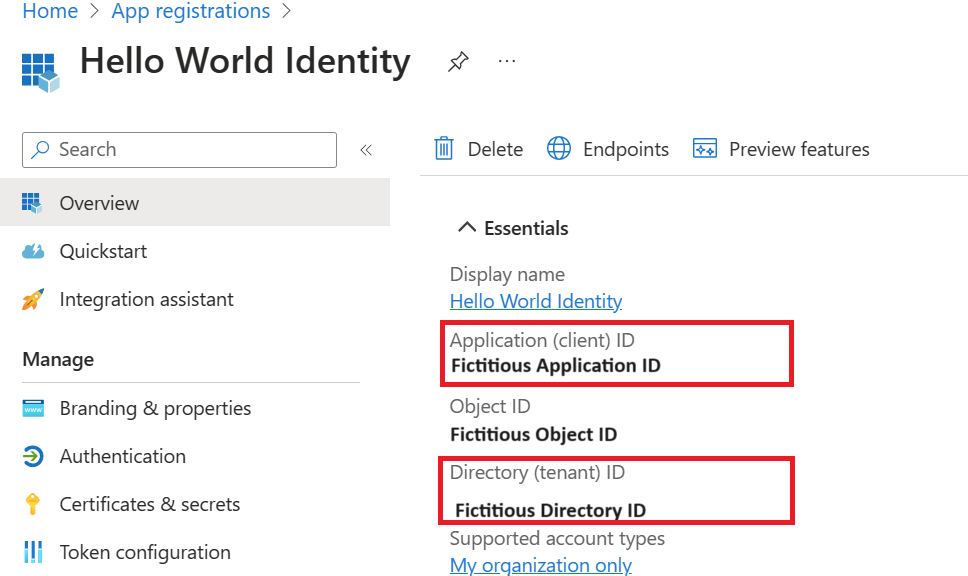Select the Fictitious Directory ID value

[551, 510]
